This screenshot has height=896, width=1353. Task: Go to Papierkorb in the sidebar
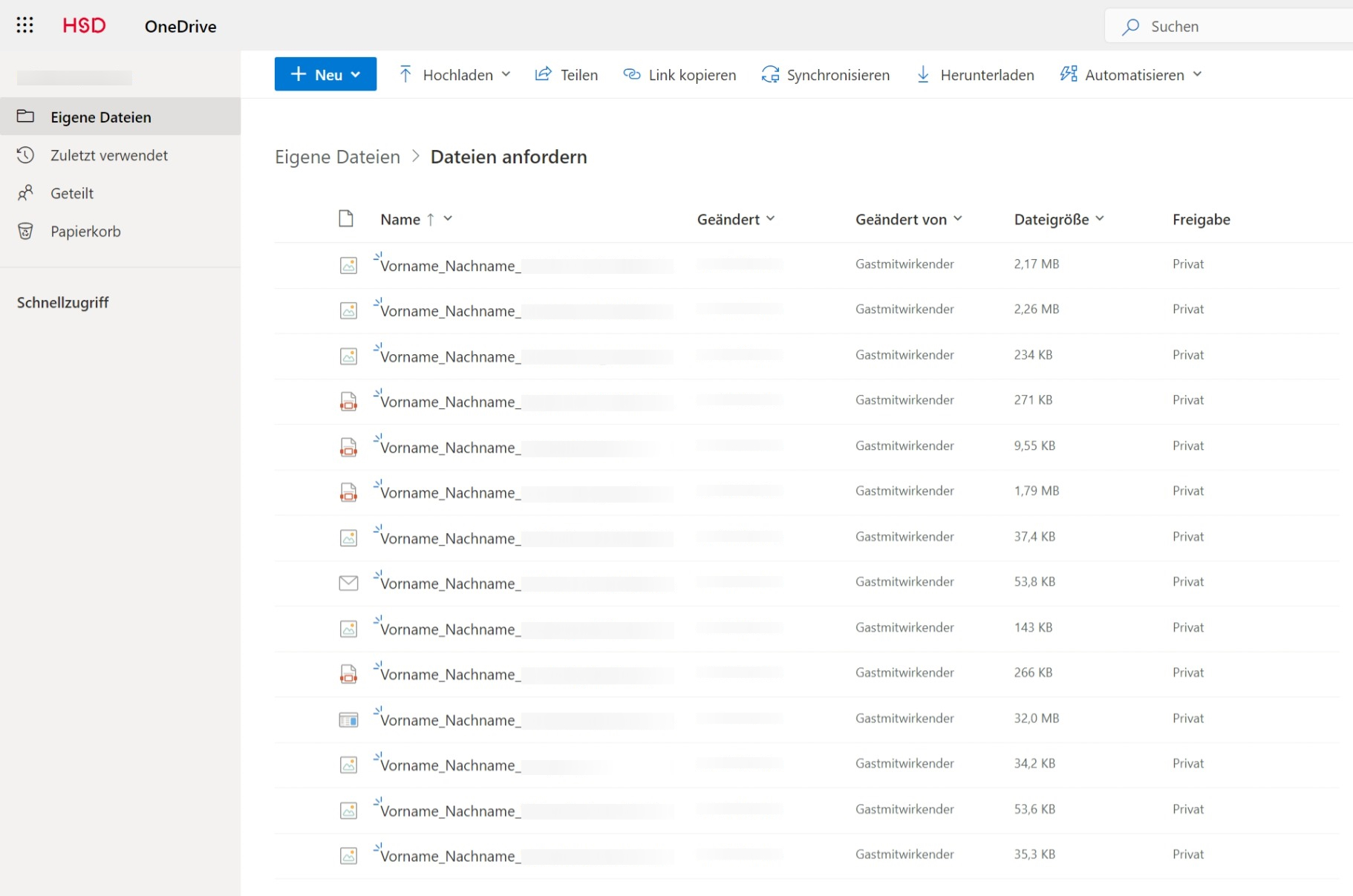click(x=85, y=232)
